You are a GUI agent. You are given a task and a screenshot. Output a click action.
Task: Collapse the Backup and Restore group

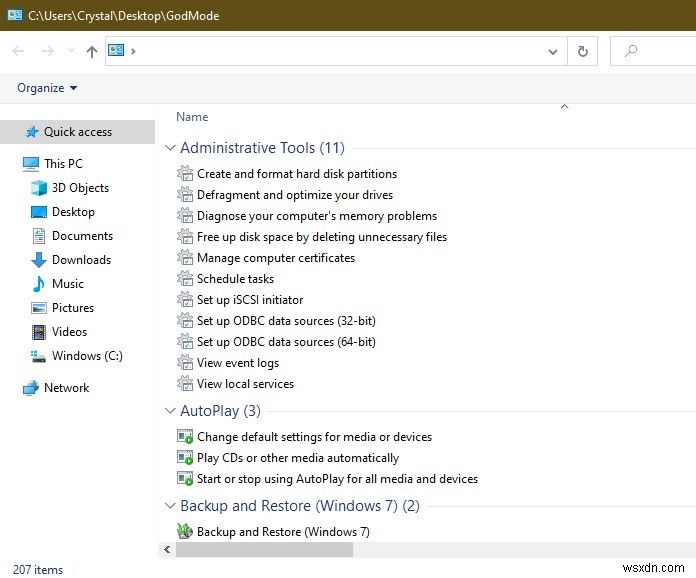[x=170, y=505]
